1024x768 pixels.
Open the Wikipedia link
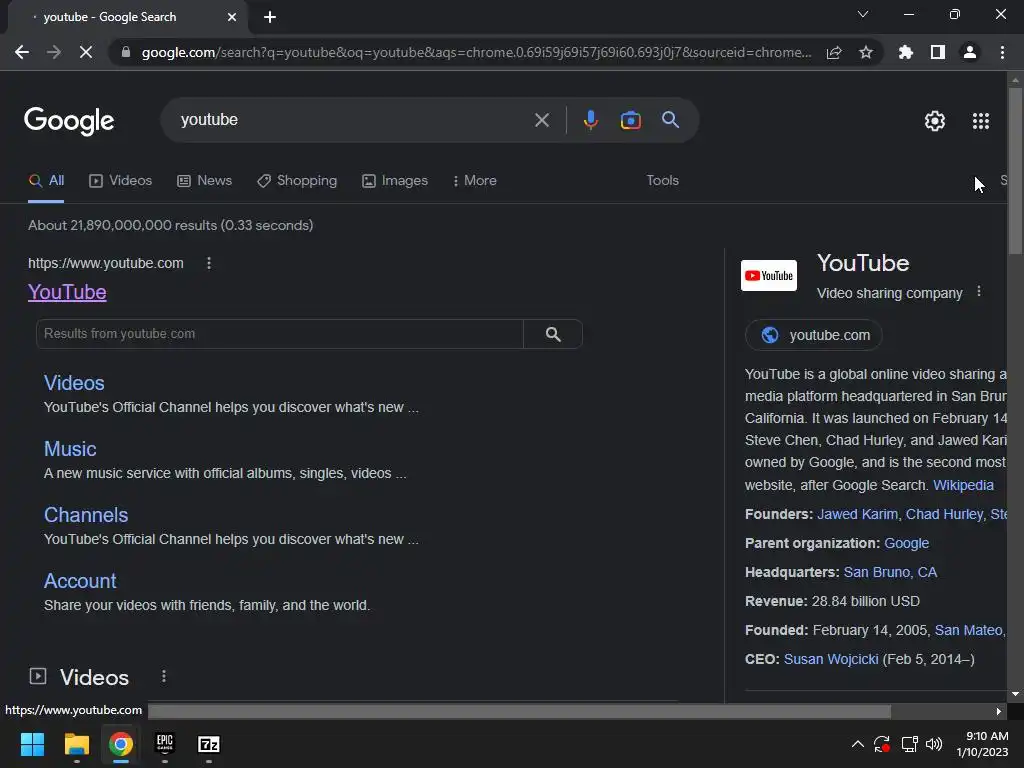click(x=963, y=485)
